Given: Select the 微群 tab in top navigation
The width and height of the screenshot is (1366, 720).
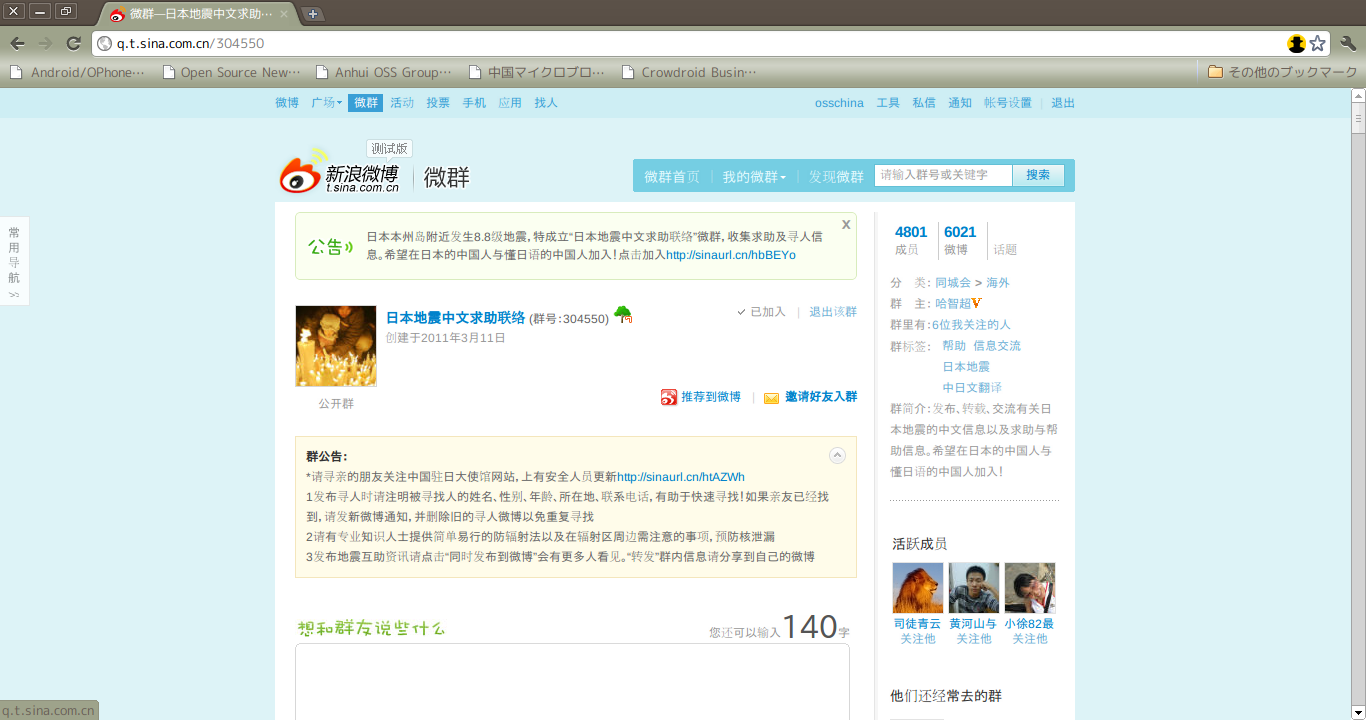Looking at the screenshot, I should (366, 103).
